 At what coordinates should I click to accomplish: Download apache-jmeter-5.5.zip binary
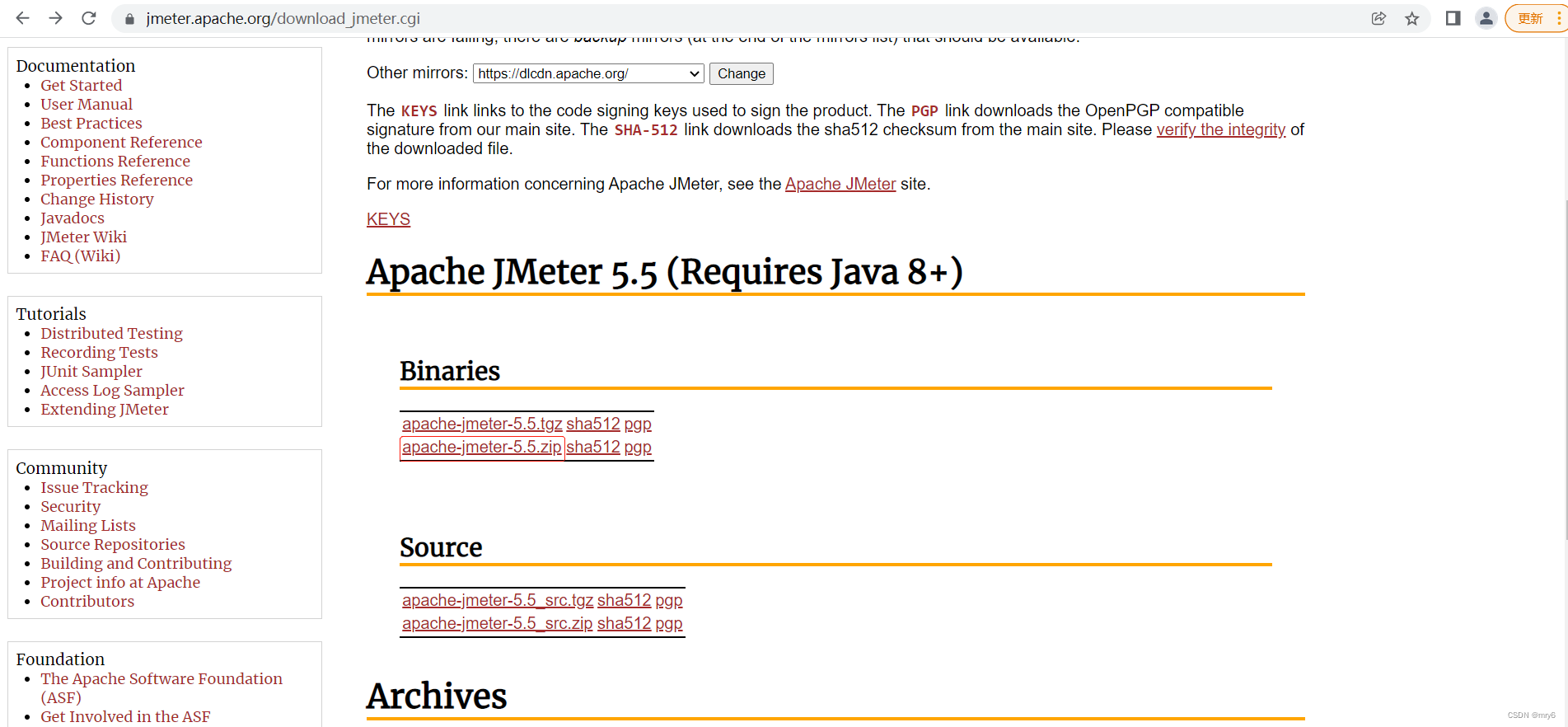click(x=482, y=447)
